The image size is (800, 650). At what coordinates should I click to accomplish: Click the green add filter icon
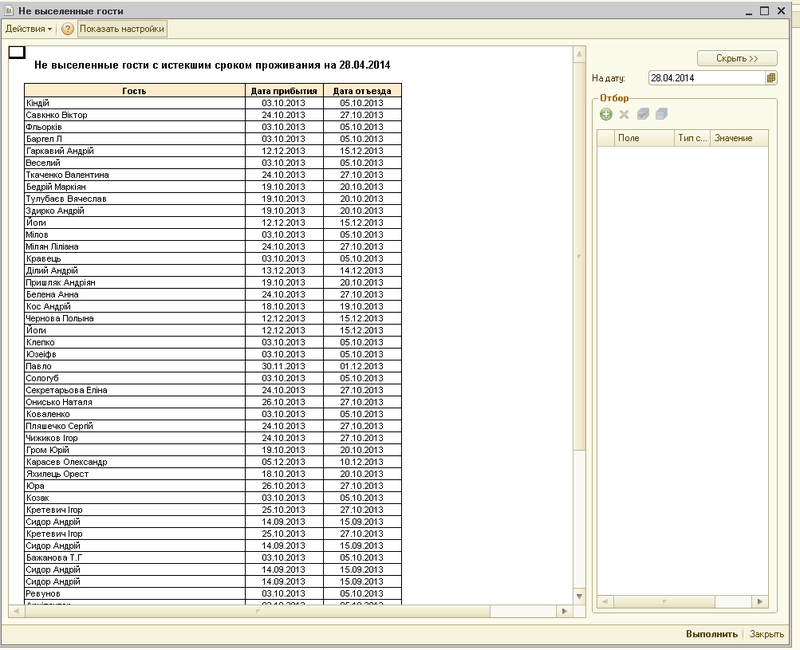pos(606,115)
